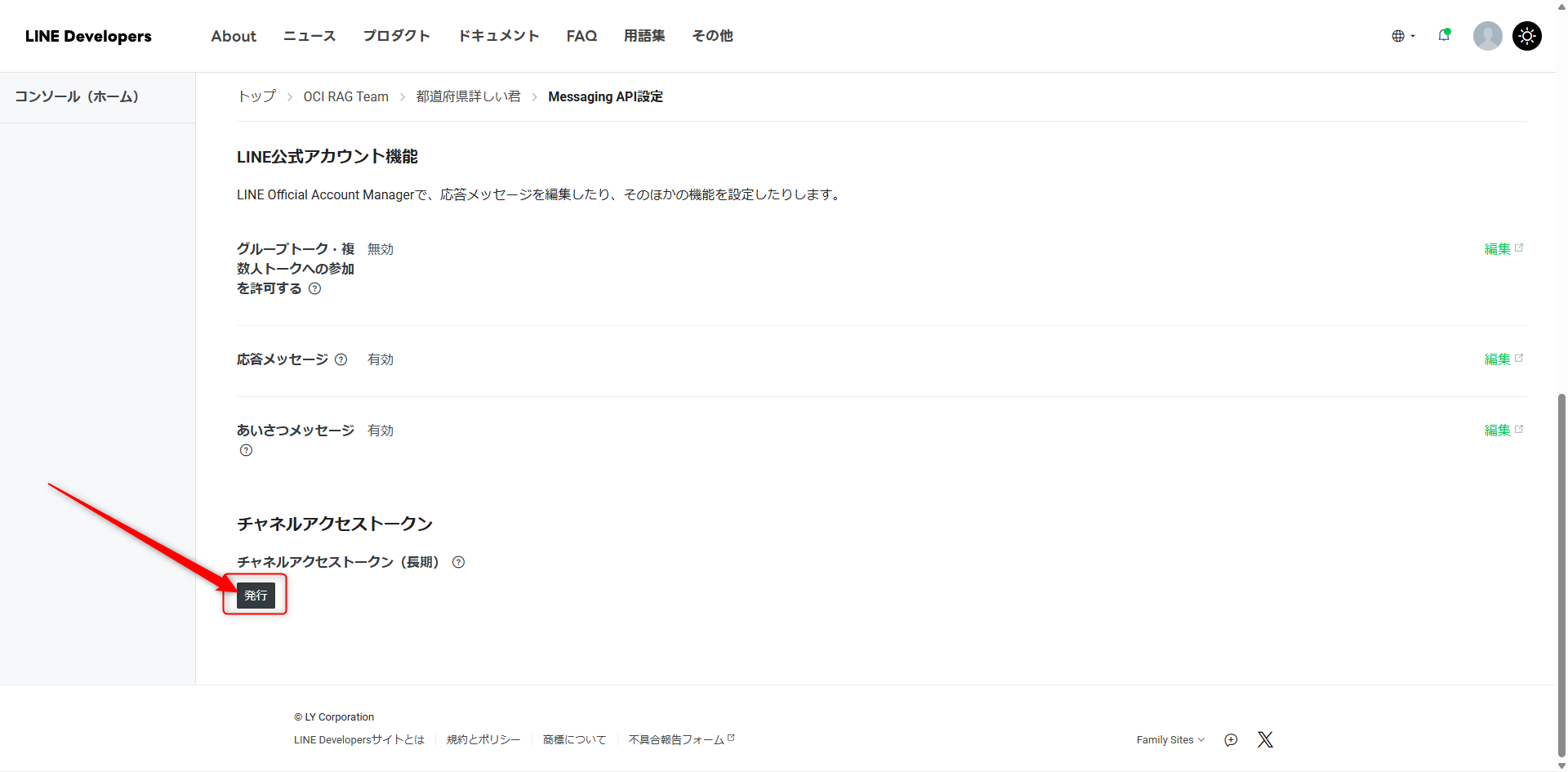Open the ドキュメント menu item
The width and height of the screenshot is (1568, 772).
pos(498,36)
